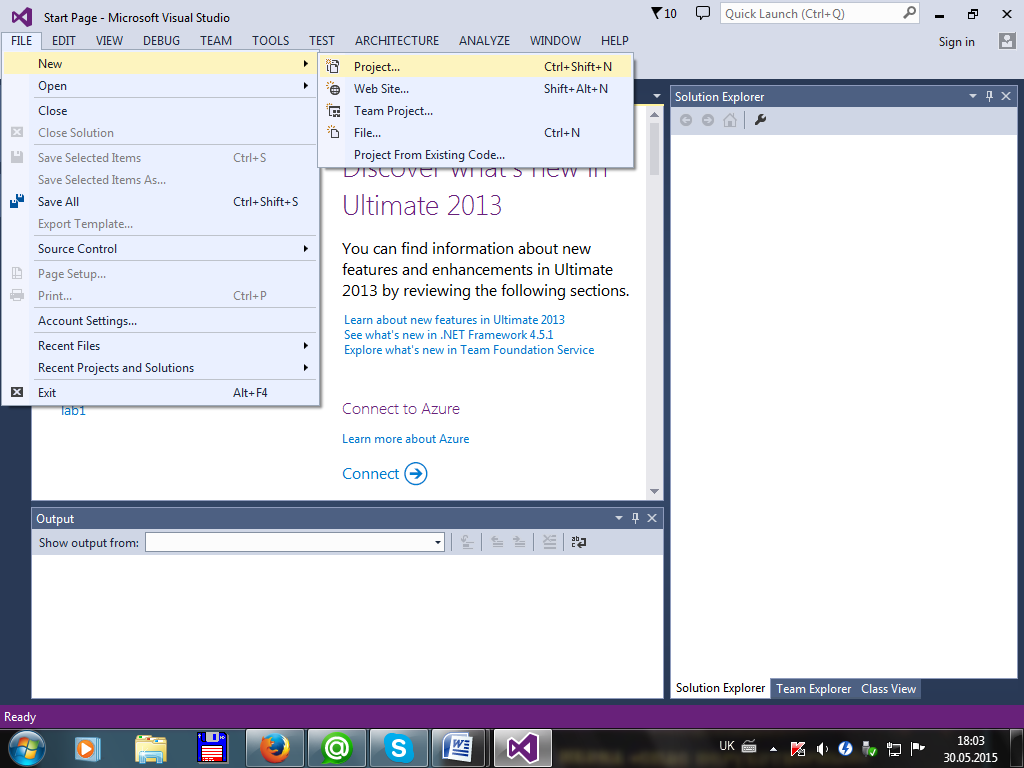The width and height of the screenshot is (1024, 768).
Task: Select New Project menu item
Action: click(476, 67)
